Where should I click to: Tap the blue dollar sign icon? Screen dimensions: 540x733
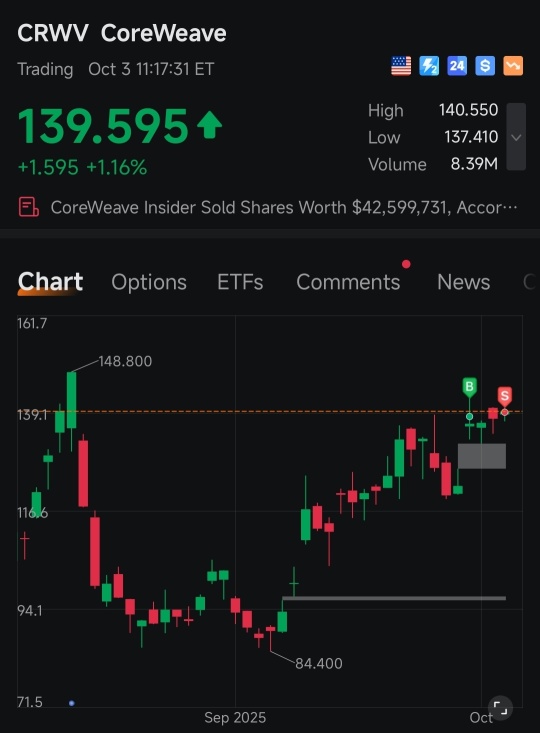(x=485, y=66)
